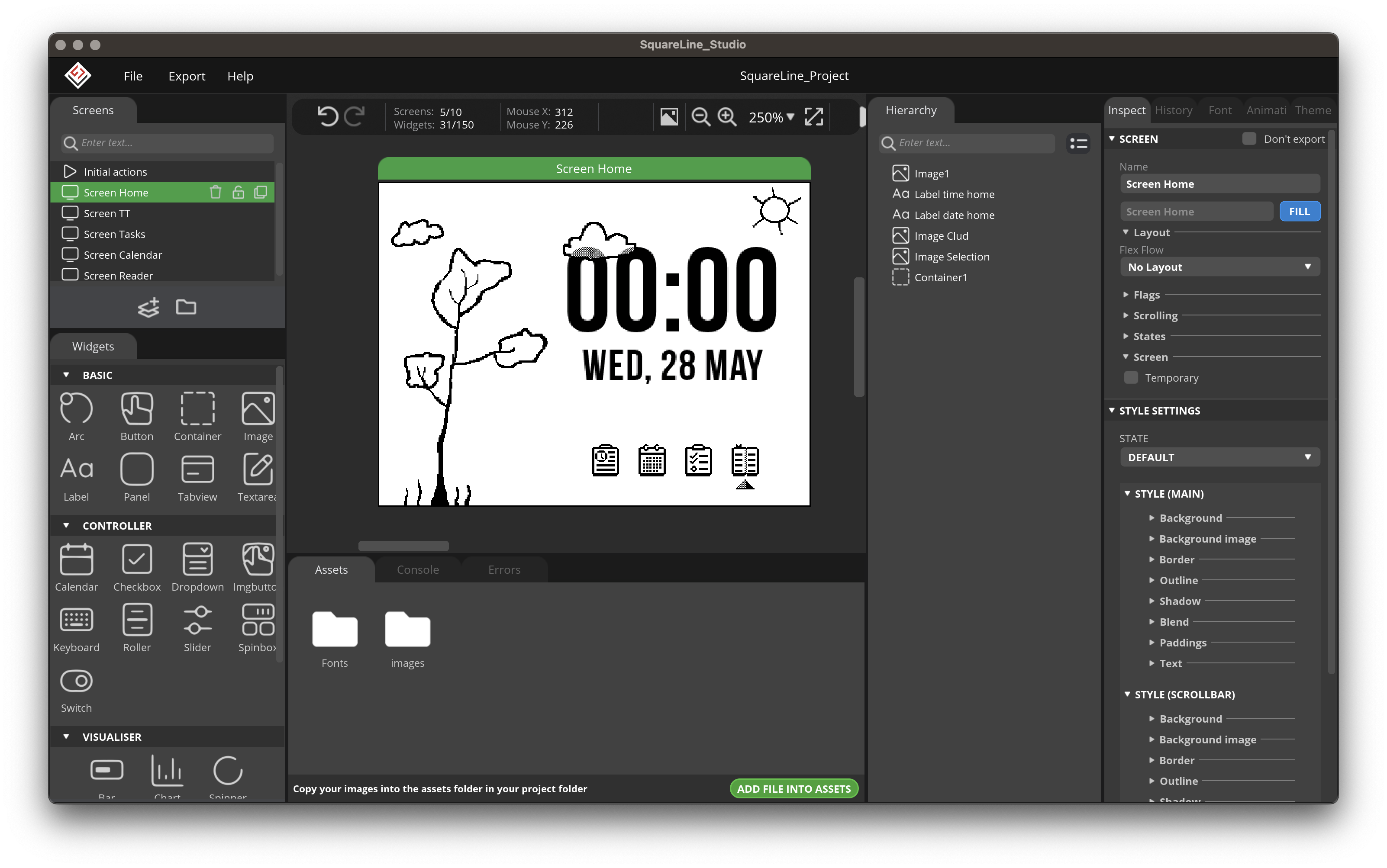
Task: Click the folder icon below screens list
Action: 186,307
